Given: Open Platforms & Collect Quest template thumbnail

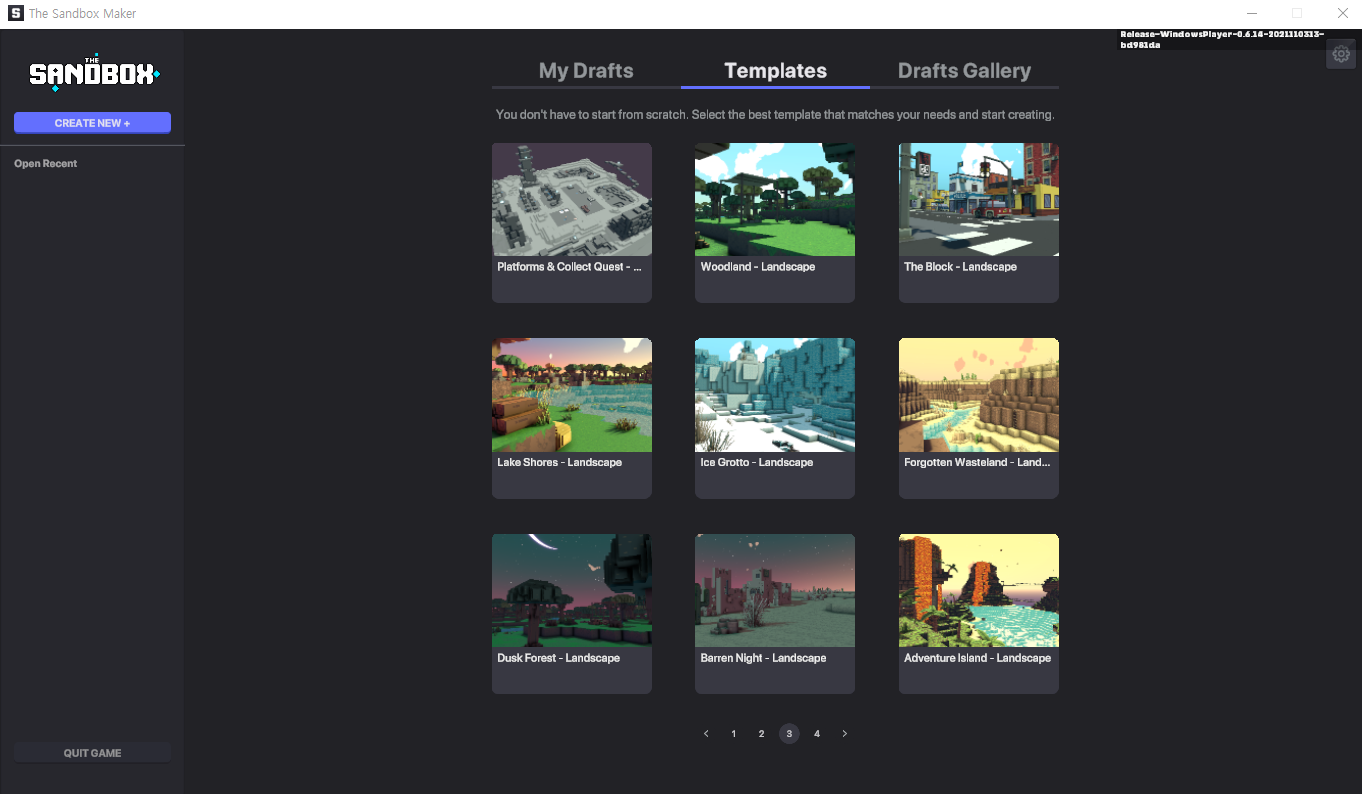Looking at the screenshot, I should coord(572,199).
